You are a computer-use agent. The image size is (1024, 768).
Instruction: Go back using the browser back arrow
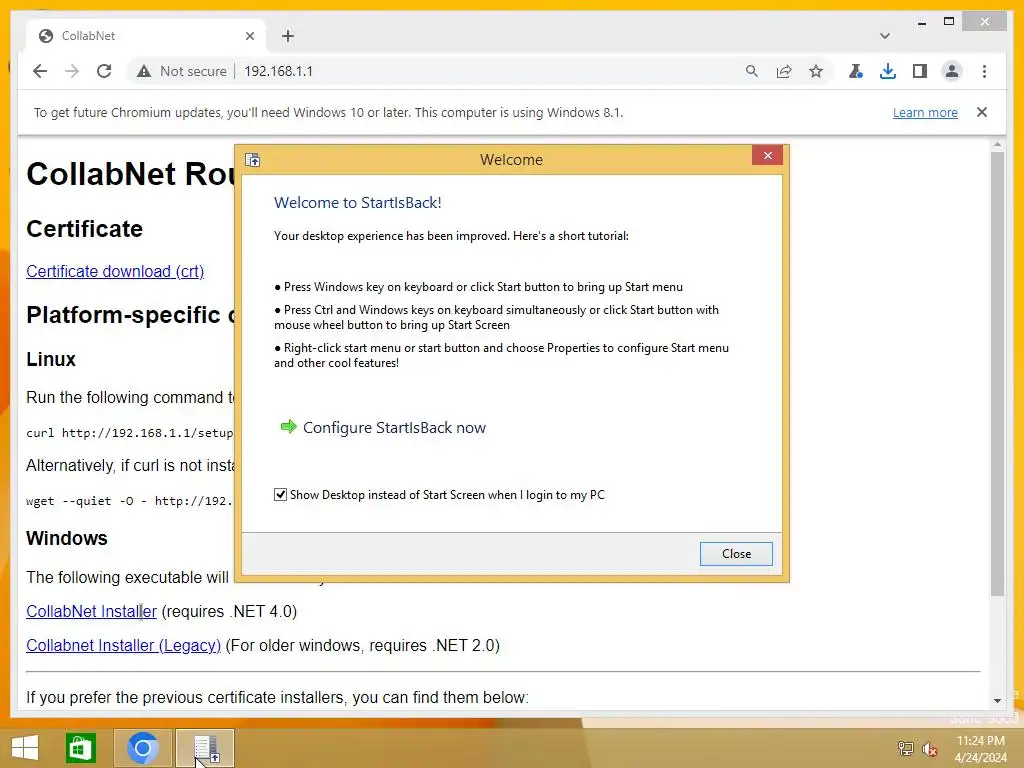click(x=40, y=71)
